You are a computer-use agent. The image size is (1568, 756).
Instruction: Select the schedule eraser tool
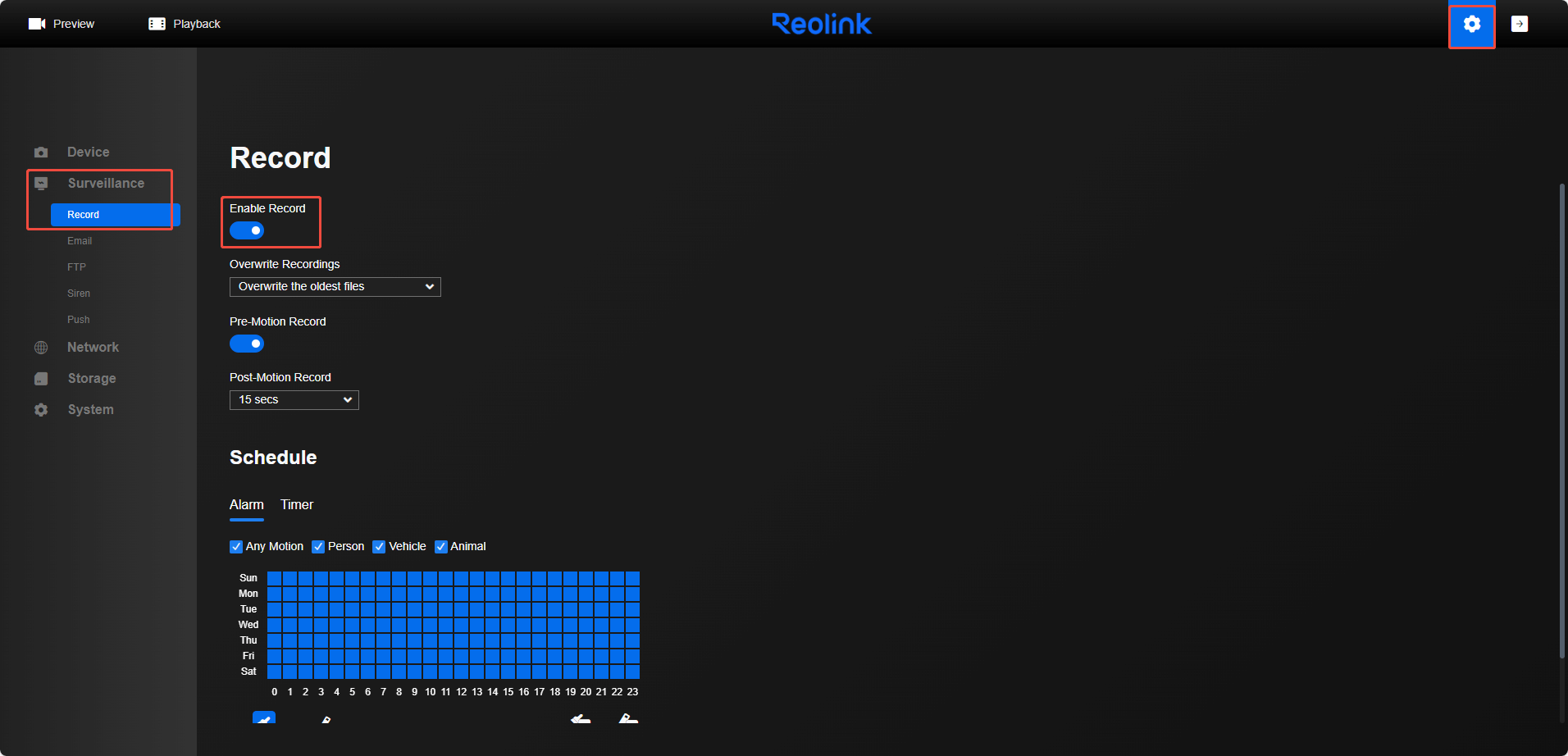(326, 719)
